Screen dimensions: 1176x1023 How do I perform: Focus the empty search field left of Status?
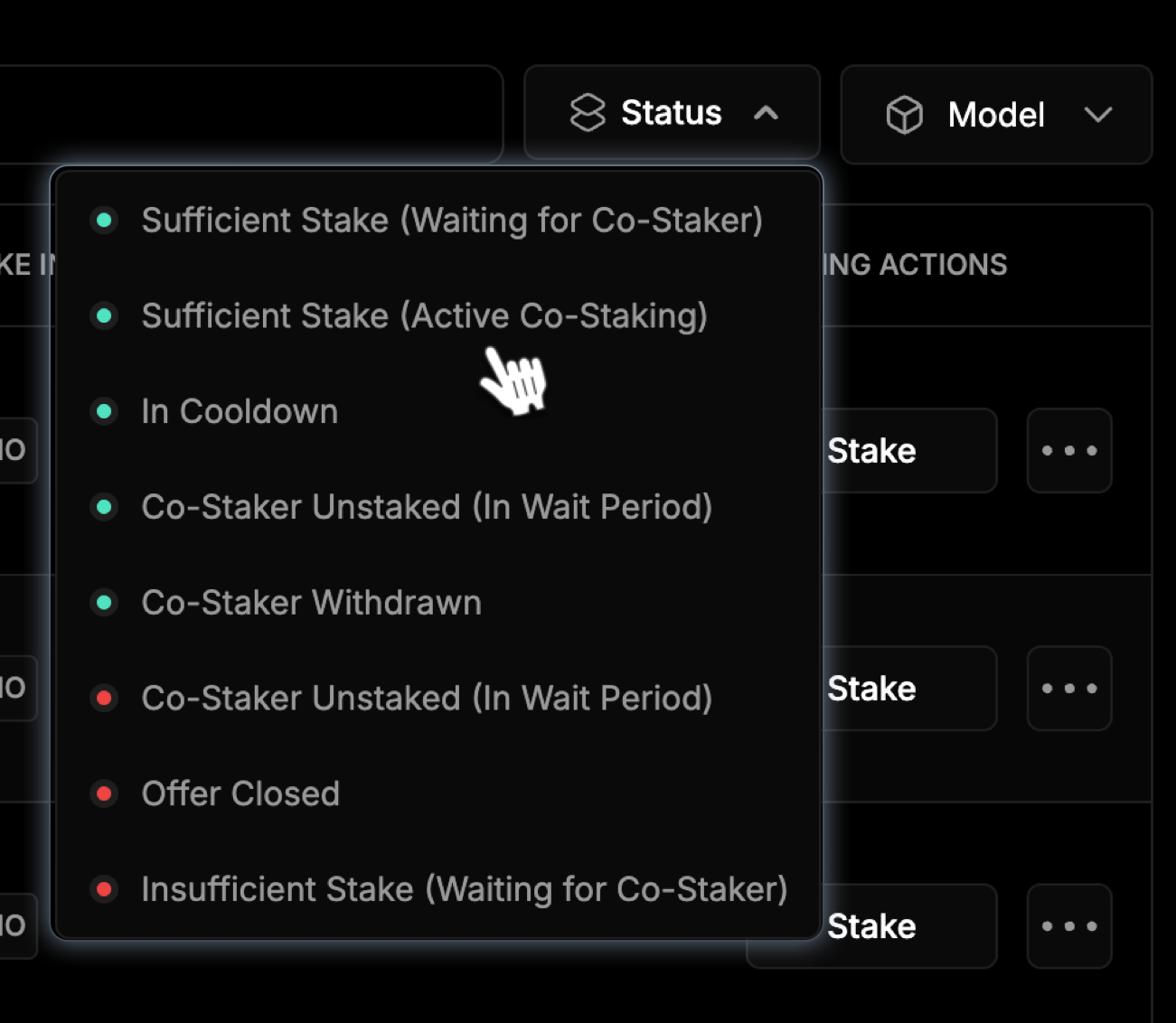pos(251,114)
